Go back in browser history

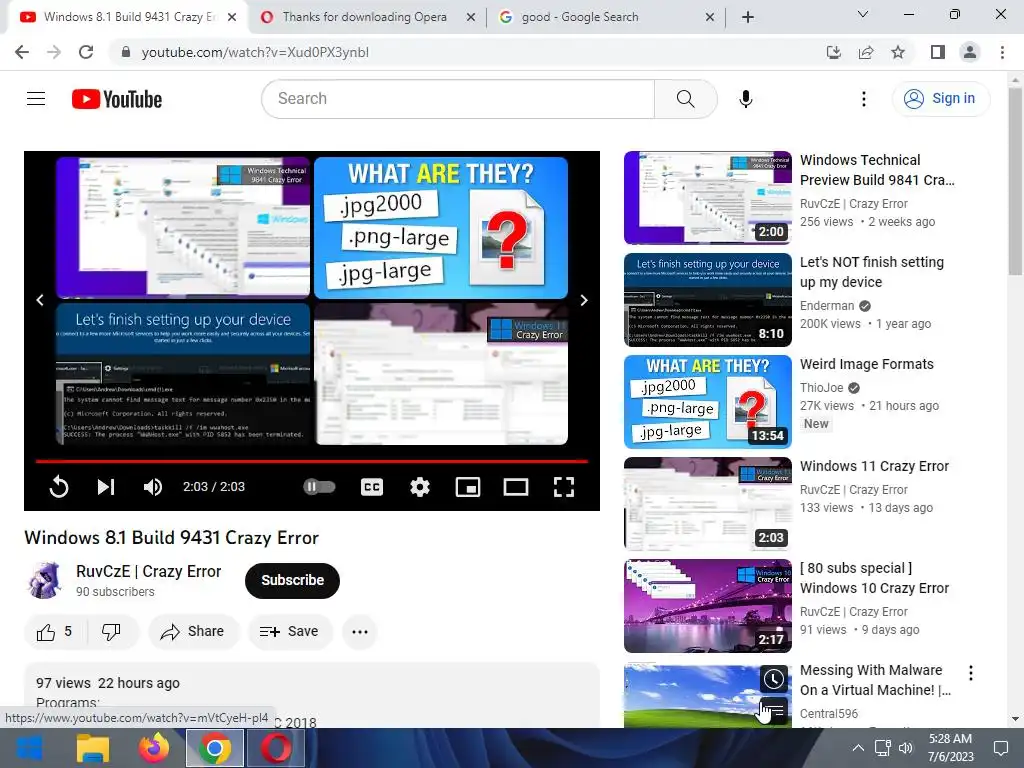click(x=22, y=52)
